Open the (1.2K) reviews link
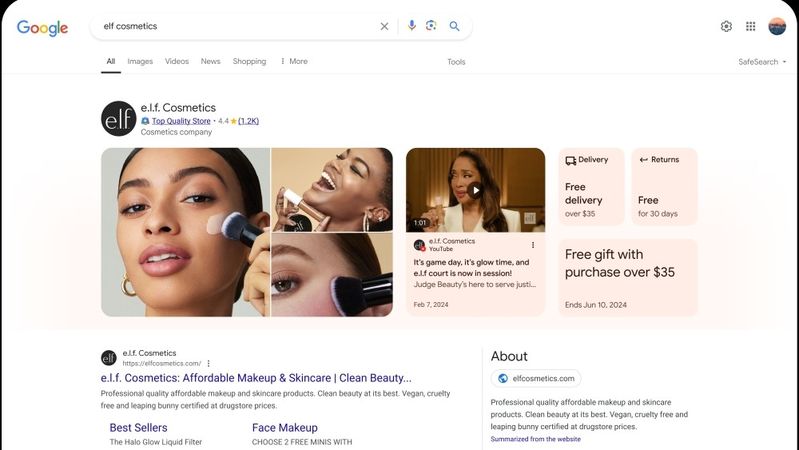The width and height of the screenshot is (799, 450). pos(249,121)
